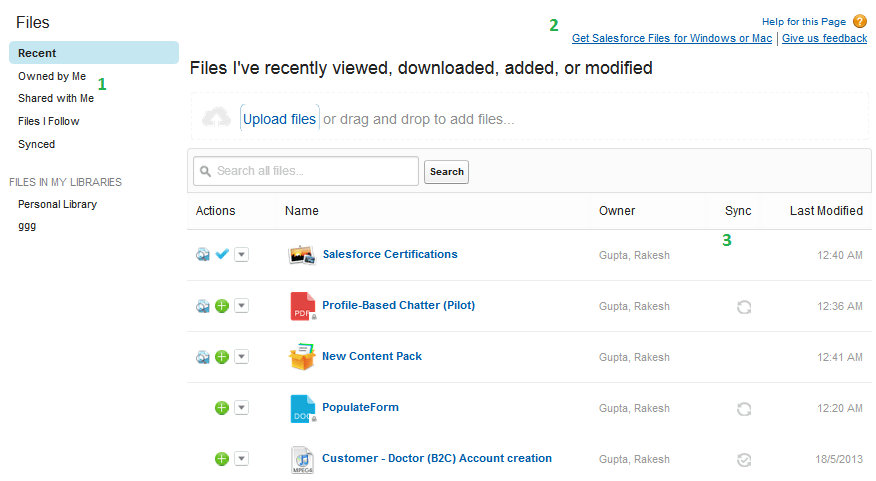Click the magnifier icon in search box

tap(206, 171)
